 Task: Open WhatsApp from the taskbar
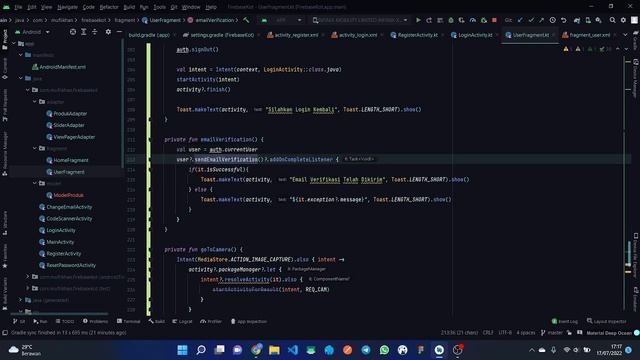[384, 350]
